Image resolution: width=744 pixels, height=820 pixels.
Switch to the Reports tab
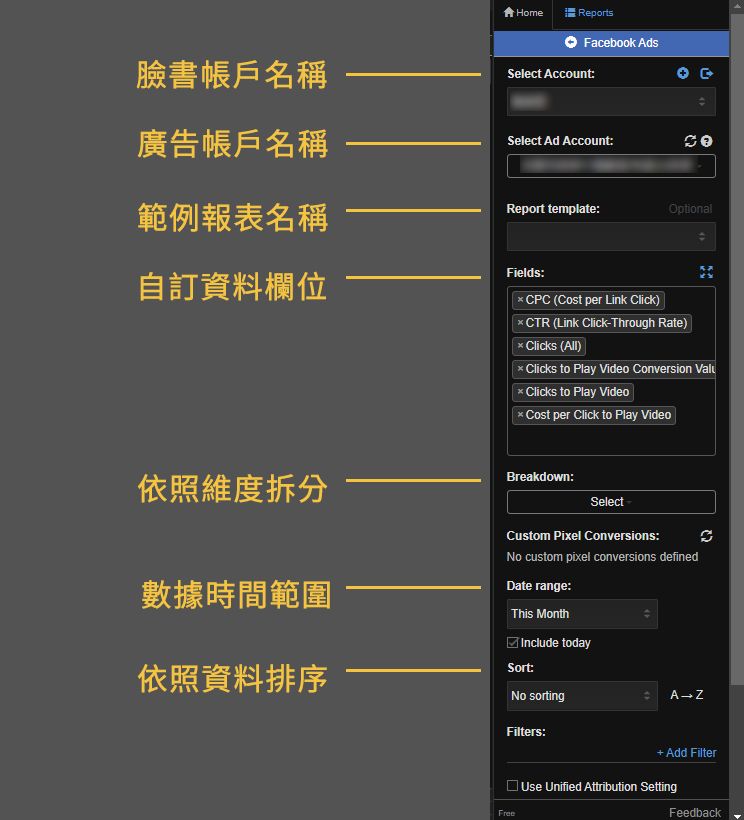coord(589,13)
